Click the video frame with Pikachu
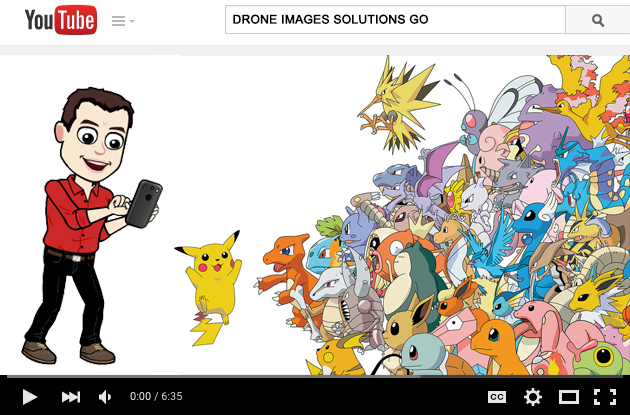This screenshot has width=630, height=415. pyautogui.click(x=315, y=215)
